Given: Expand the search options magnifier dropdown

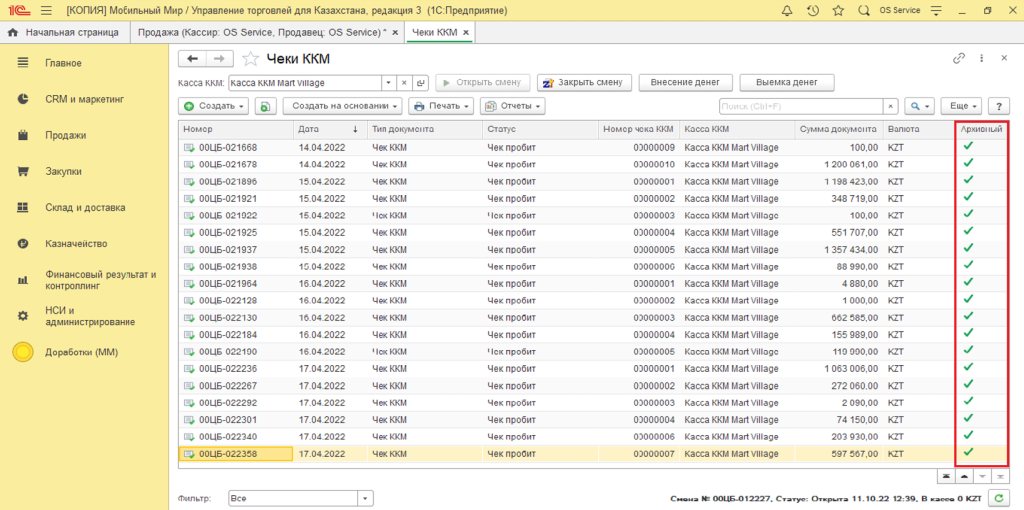Looking at the screenshot, I should coord(920,106).
